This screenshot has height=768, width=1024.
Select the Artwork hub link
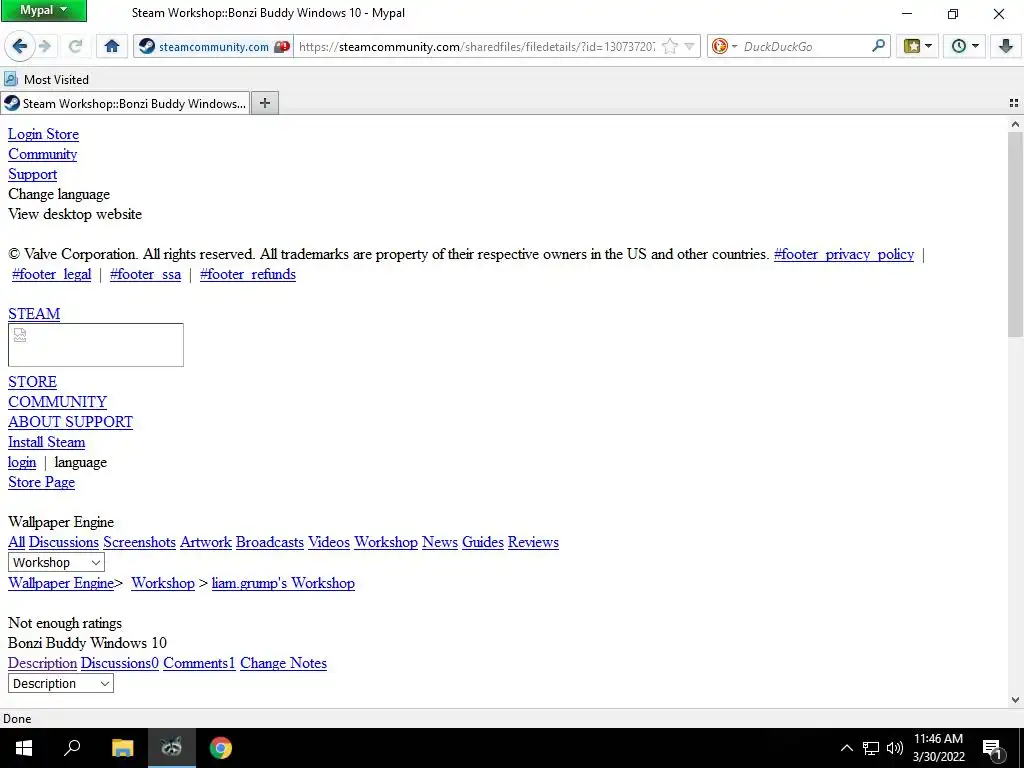206,542
